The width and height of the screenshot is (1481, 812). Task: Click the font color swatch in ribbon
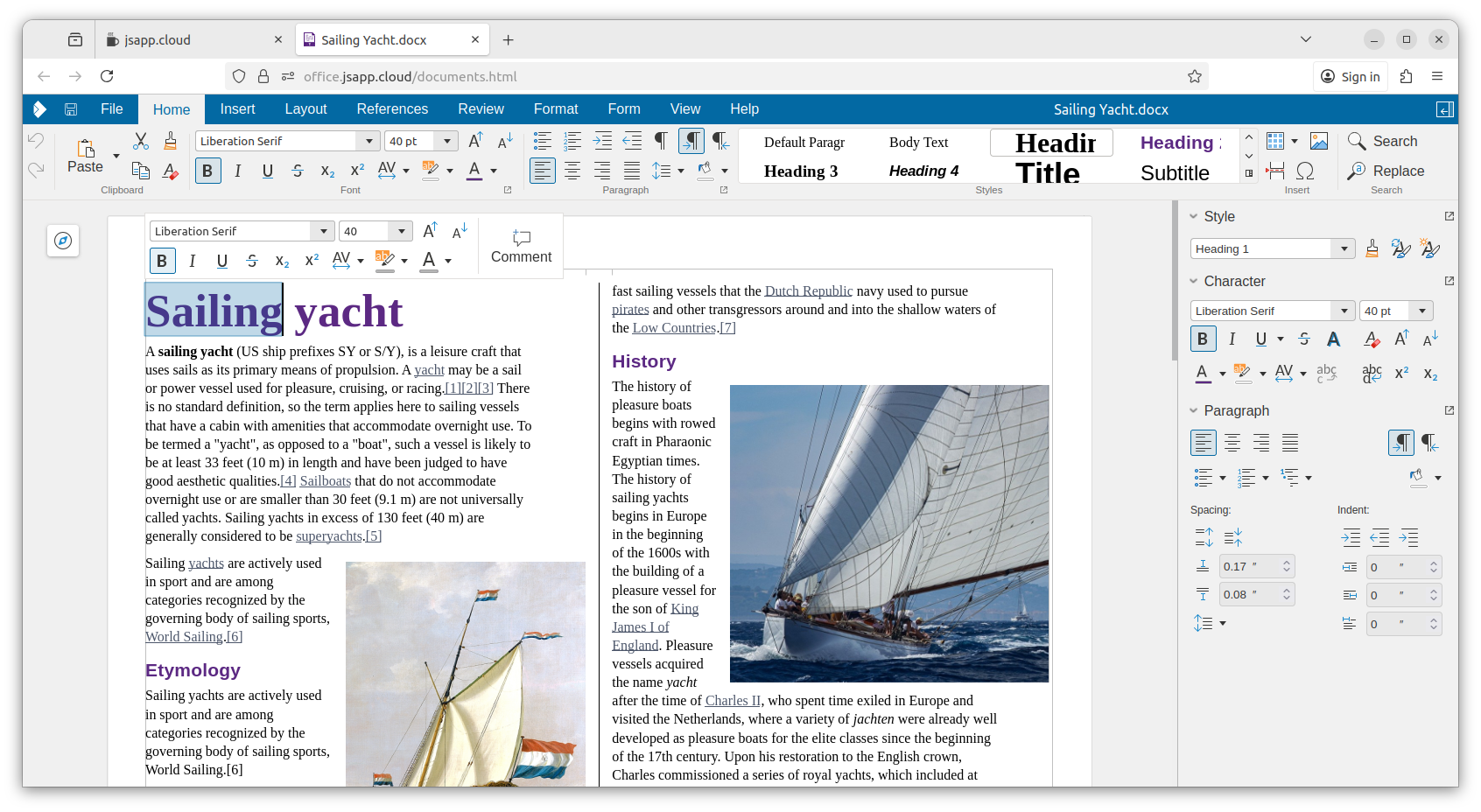click(x=474, y=171)
